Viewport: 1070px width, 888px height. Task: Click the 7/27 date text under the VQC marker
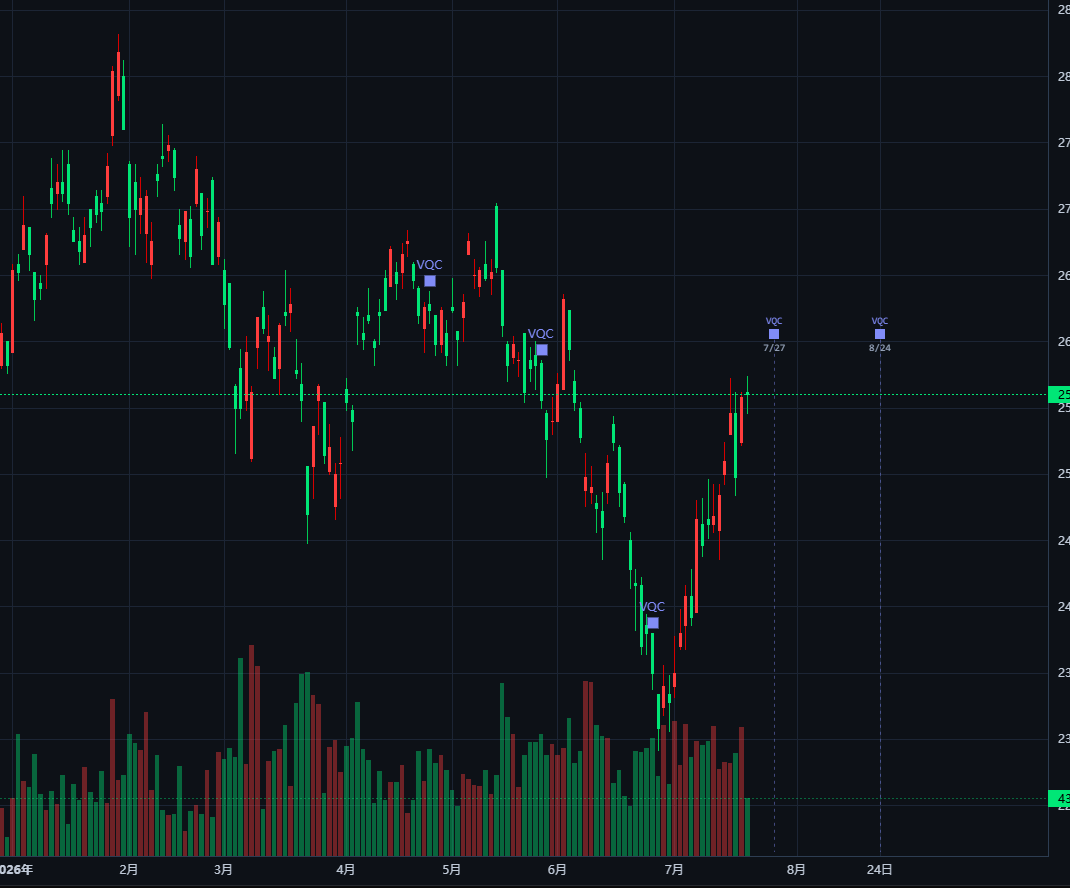tap(774, 348)
